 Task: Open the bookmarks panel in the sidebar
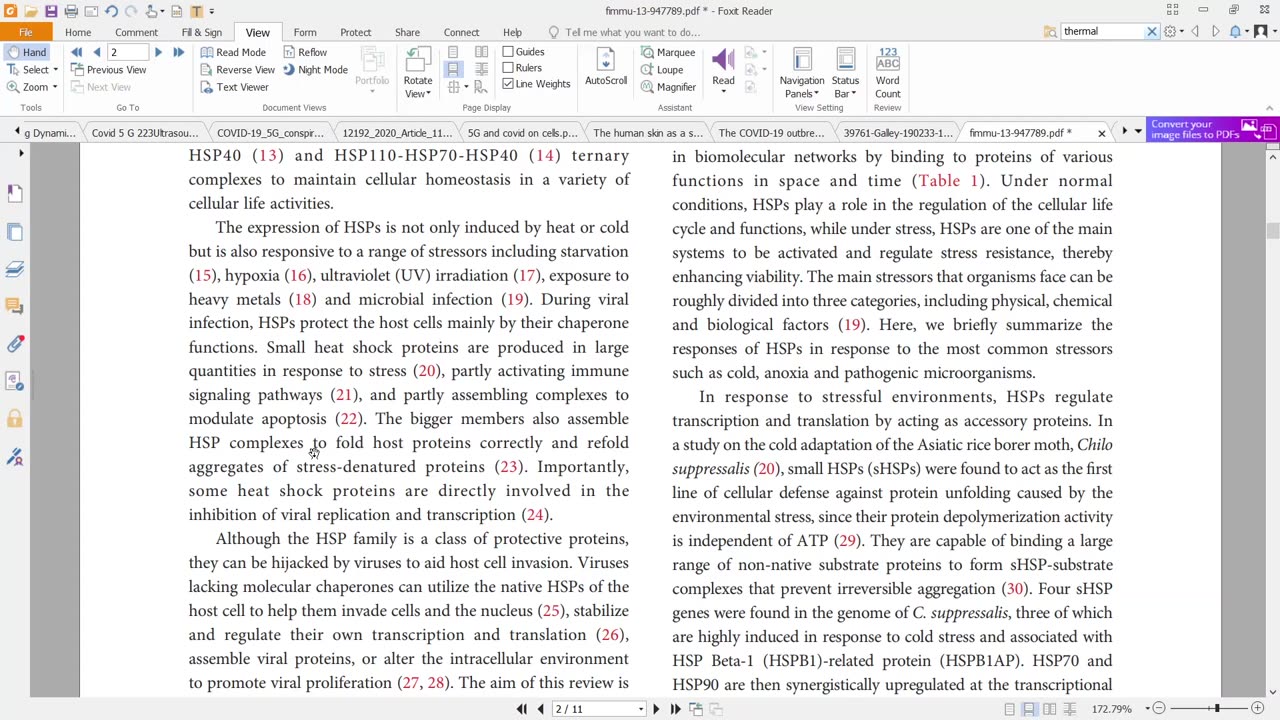pos(15,193)
